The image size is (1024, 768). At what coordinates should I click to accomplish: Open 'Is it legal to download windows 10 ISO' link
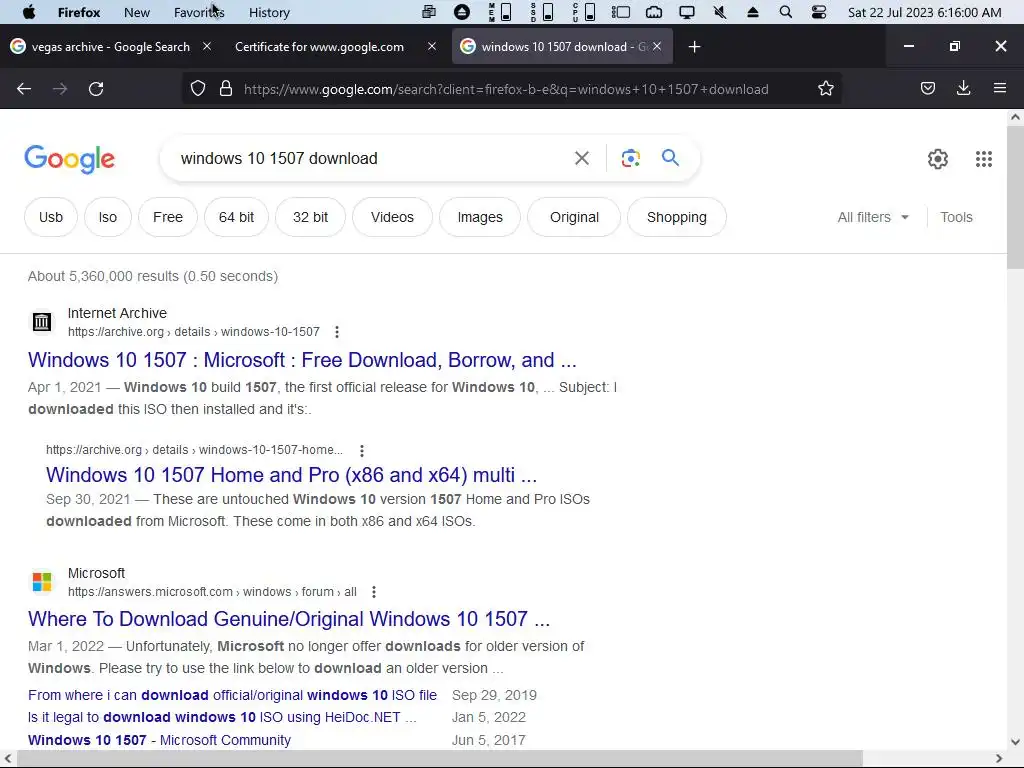222,717
